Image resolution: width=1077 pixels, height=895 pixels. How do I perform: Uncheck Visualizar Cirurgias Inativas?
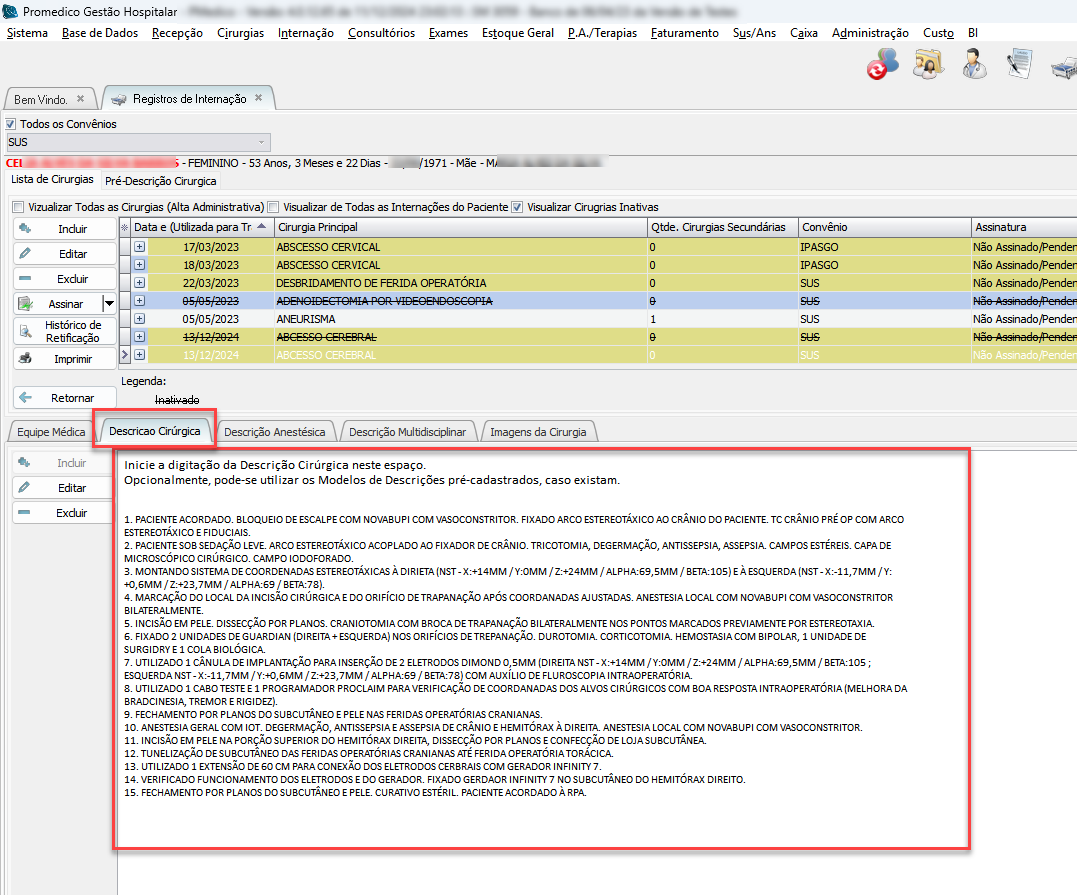517,207
